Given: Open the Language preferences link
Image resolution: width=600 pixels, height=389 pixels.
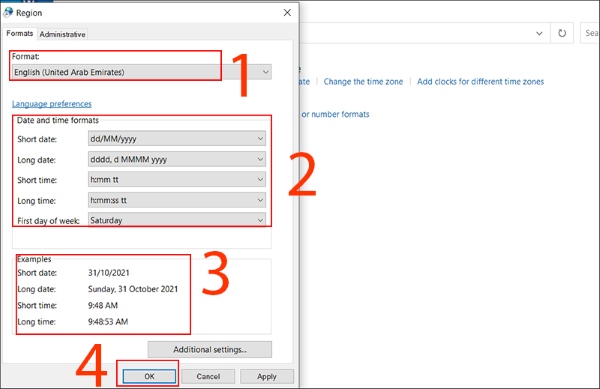Looking at the screenshot, I should click(x=52, y=104).
